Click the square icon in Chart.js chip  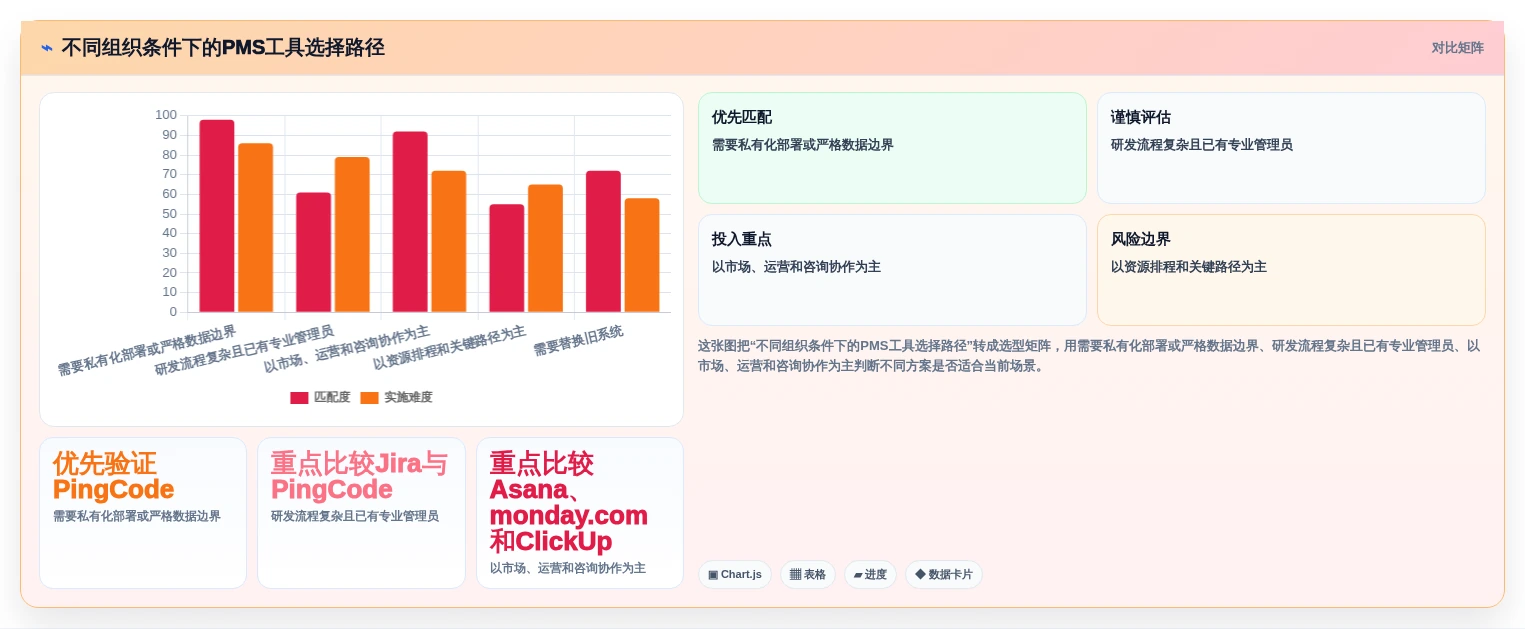coord(713,575)
